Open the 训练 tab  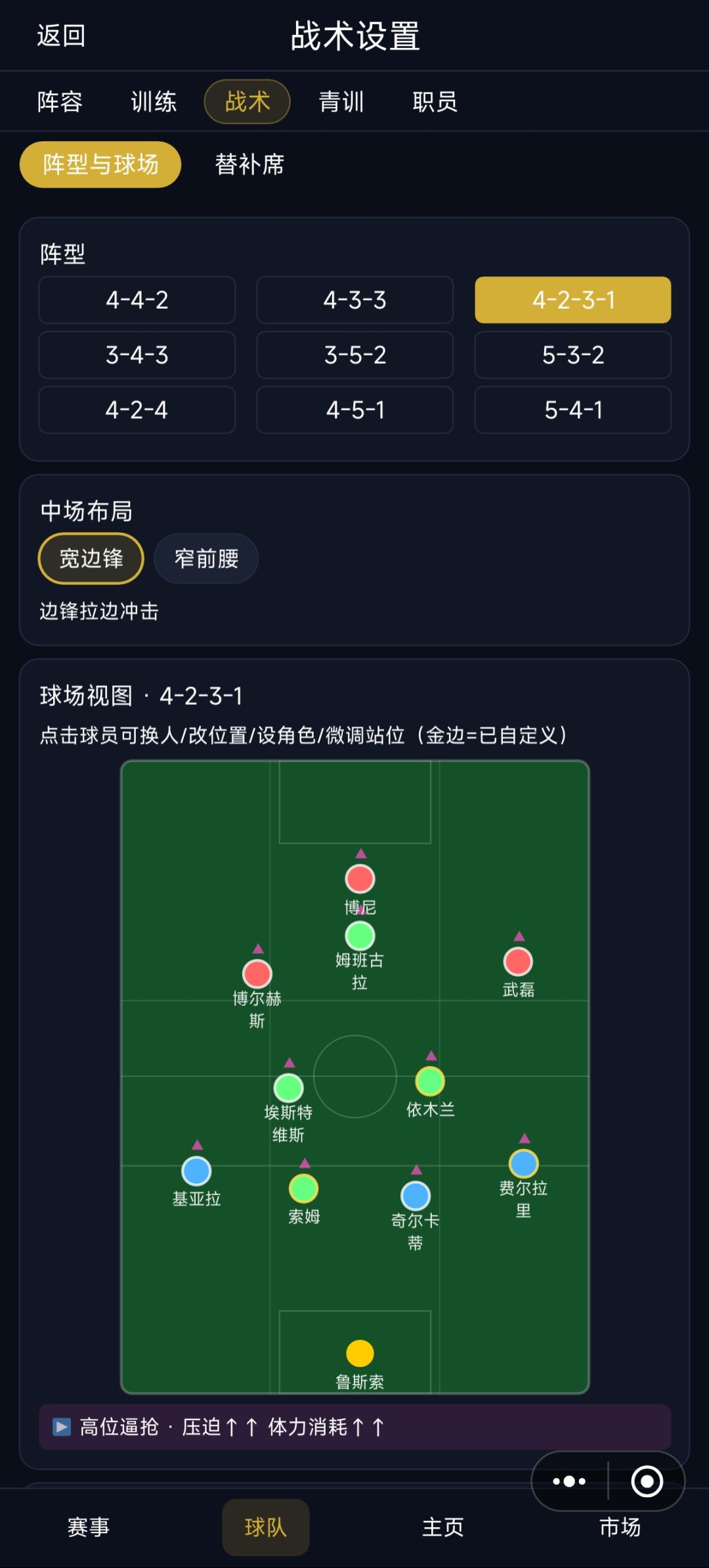154,102
